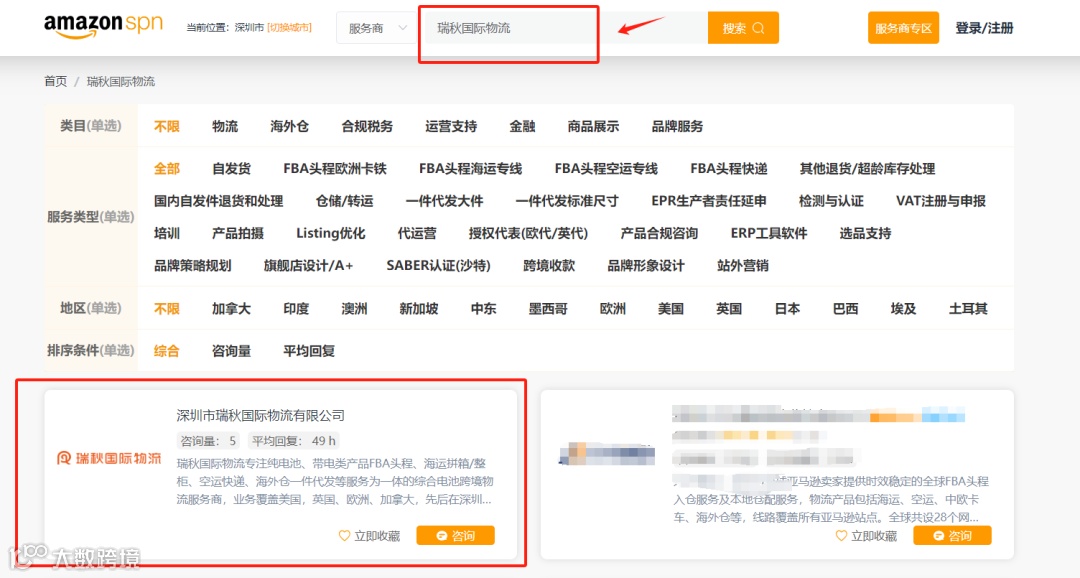Filter by 授权代表(欧代/英代)

(528, 233)
